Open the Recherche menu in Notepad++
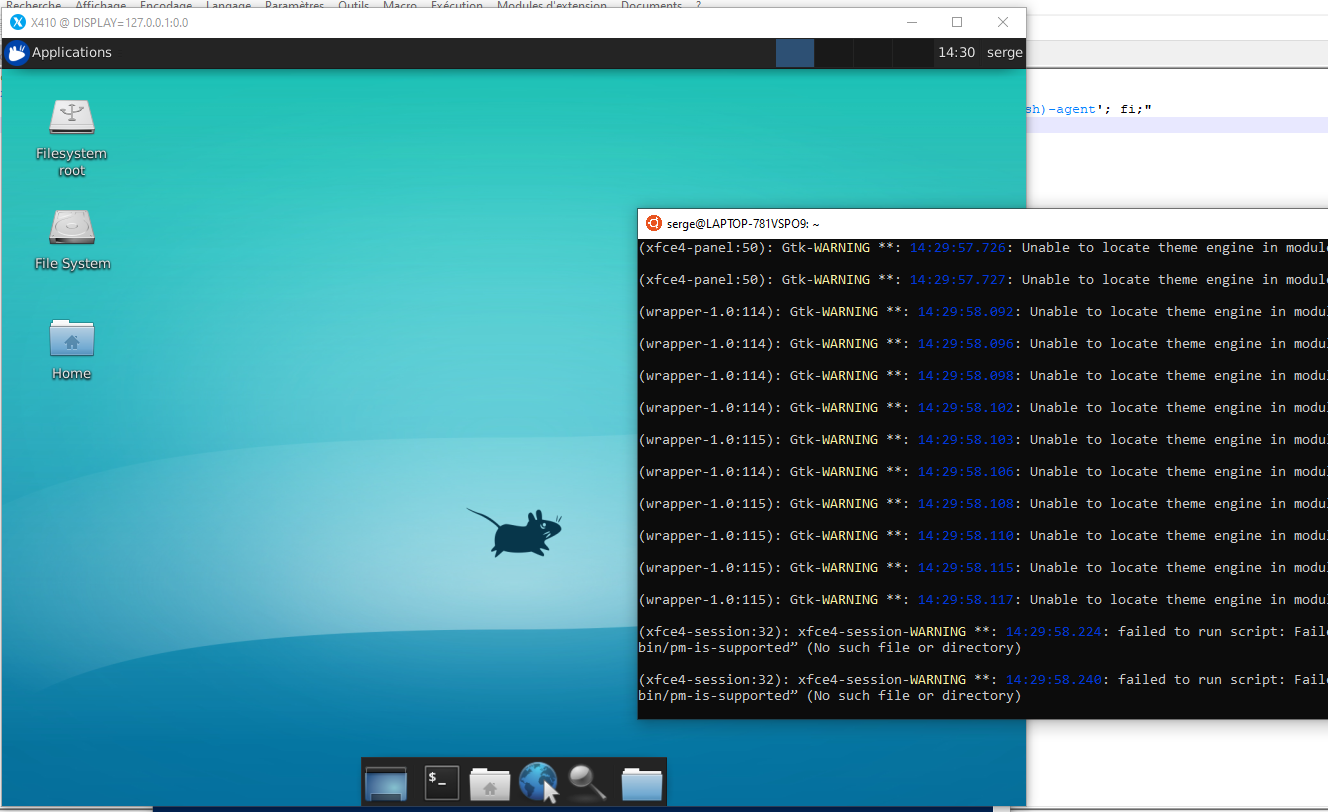 (x=33, y=5)
